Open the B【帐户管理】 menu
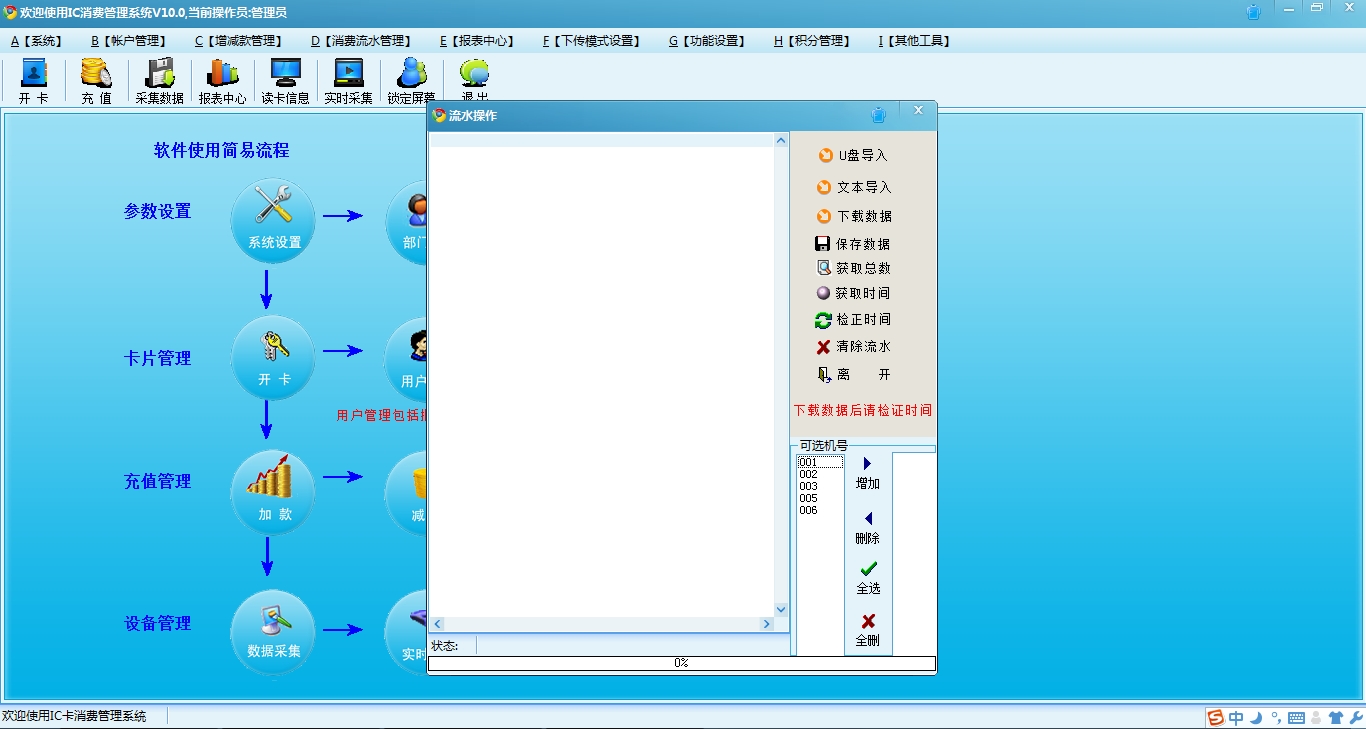1366x729 pixels. click(x=129, y=41)
